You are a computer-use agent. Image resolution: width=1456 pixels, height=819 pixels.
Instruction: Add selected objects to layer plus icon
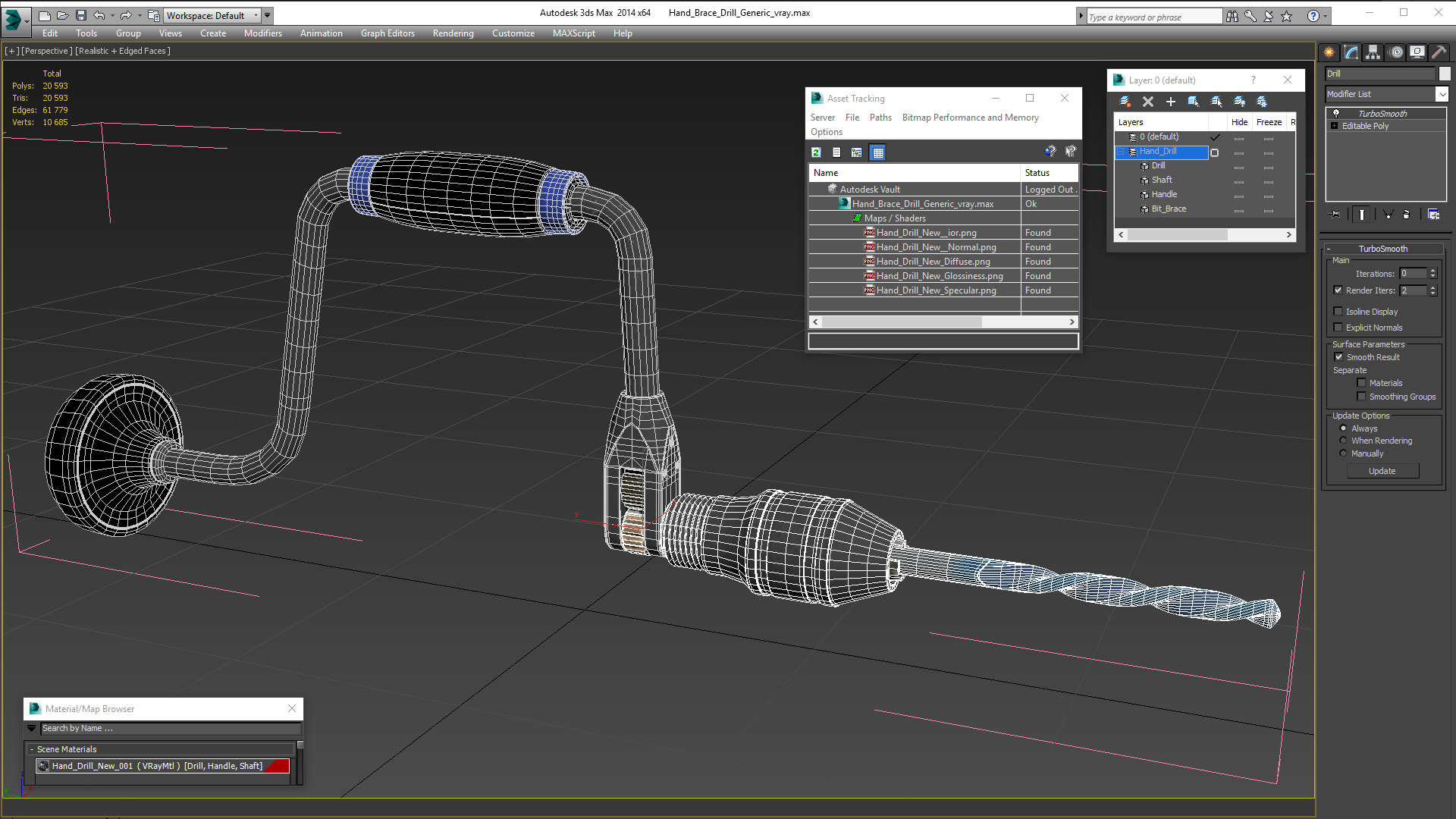(x=1171, y=102)
